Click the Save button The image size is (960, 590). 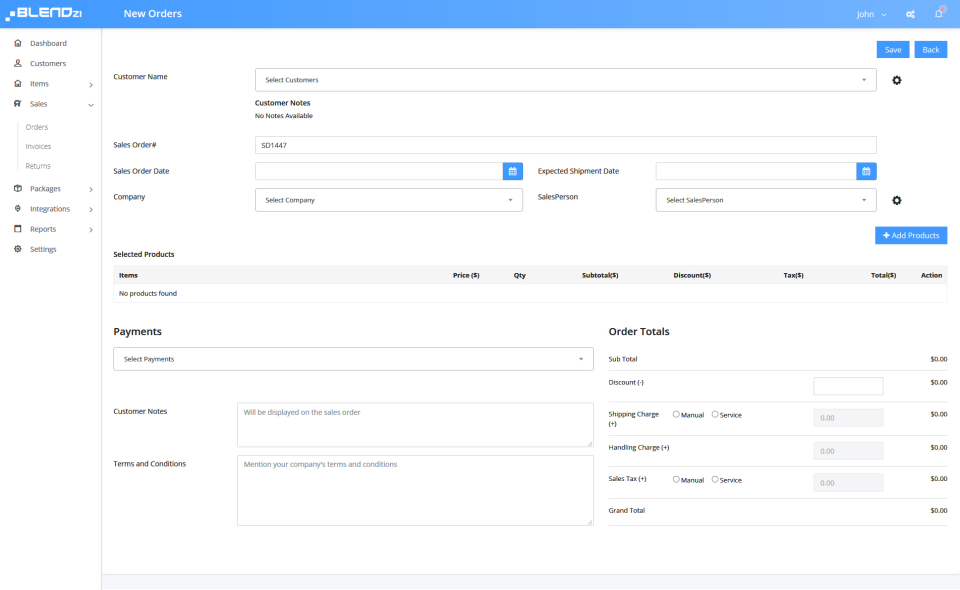click(x=893, y=50)
